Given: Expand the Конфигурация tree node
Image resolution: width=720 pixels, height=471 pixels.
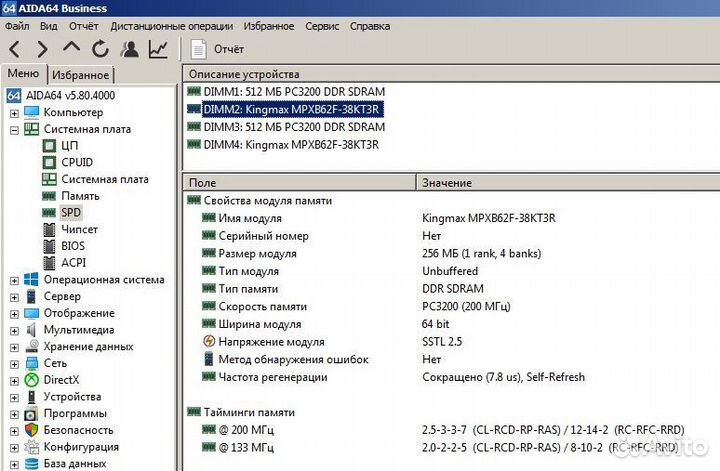Looking at the screenshot, I should [14, 448].
